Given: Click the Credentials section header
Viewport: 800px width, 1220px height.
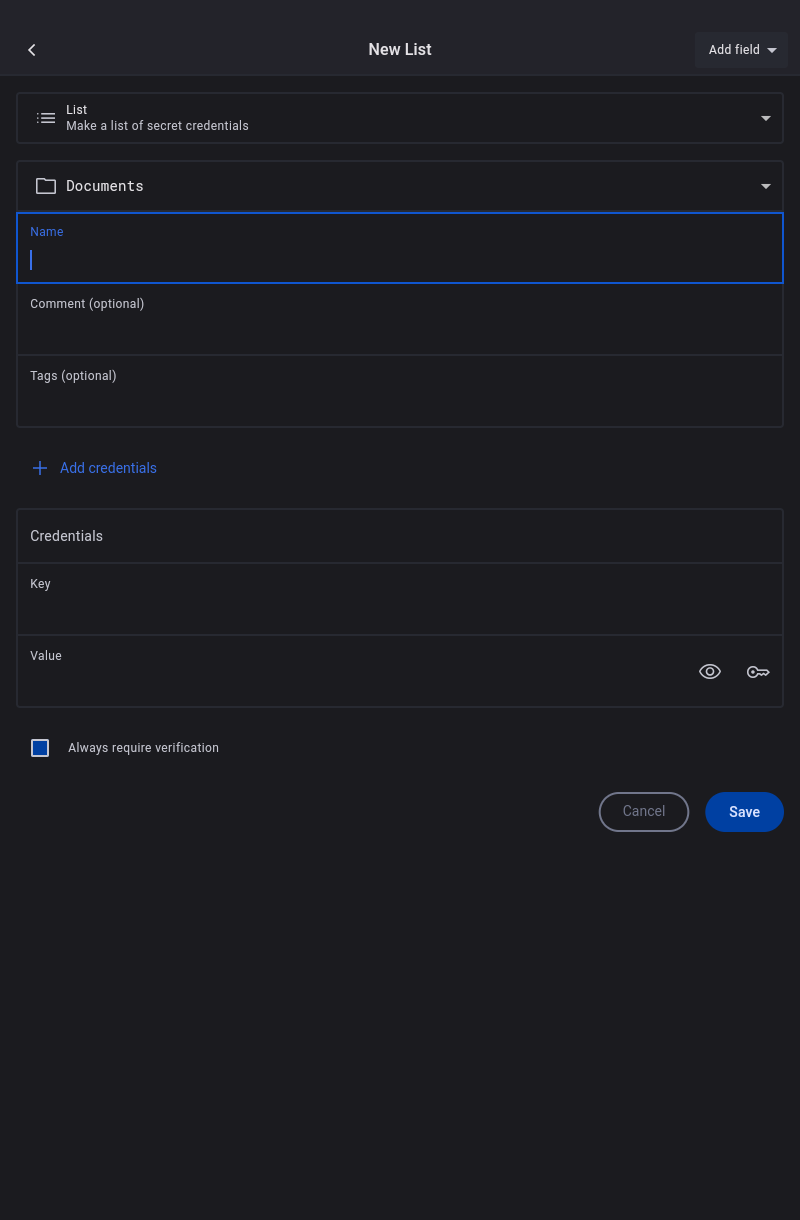Looking at the screenshot, I should (x=67, y=536).
